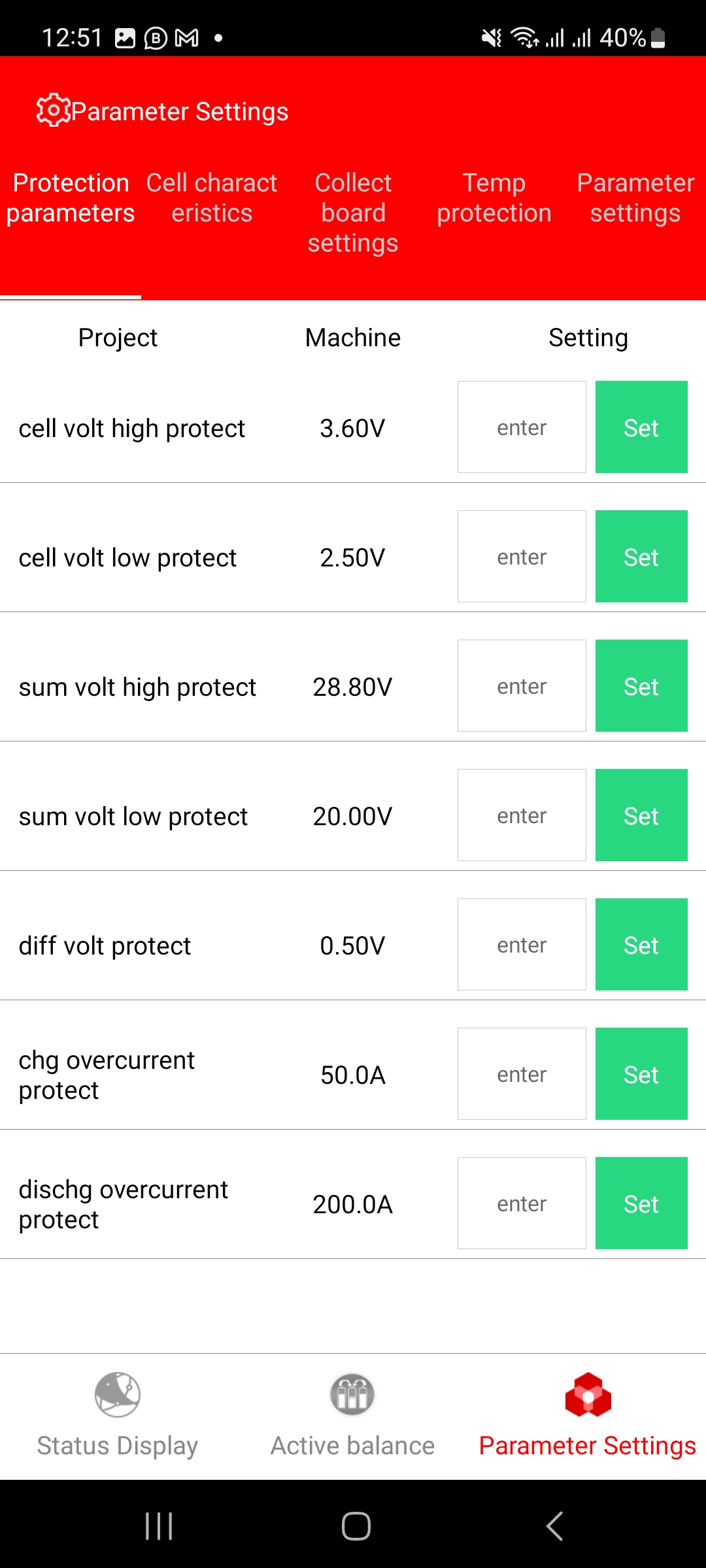Tap the red Parameter Settings cube icon

588,1394
